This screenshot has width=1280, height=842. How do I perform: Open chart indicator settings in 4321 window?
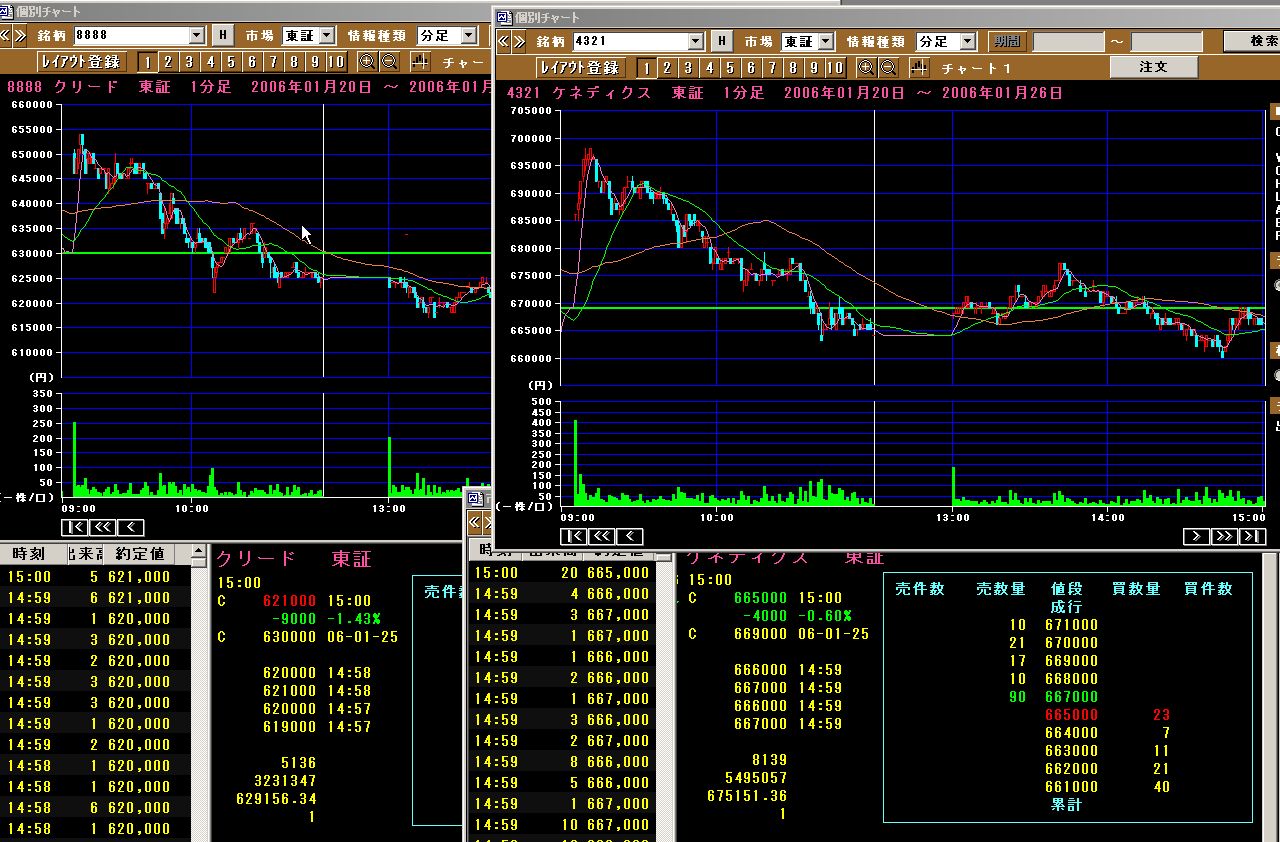point(920,68)
